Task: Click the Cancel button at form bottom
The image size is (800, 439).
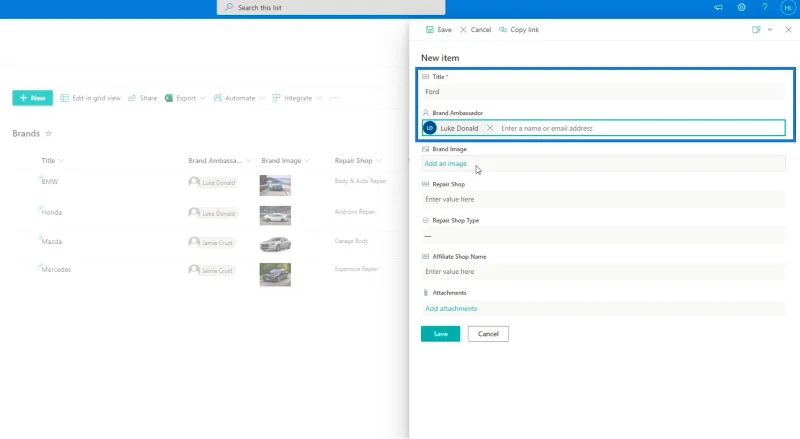Action: (488, 334)
